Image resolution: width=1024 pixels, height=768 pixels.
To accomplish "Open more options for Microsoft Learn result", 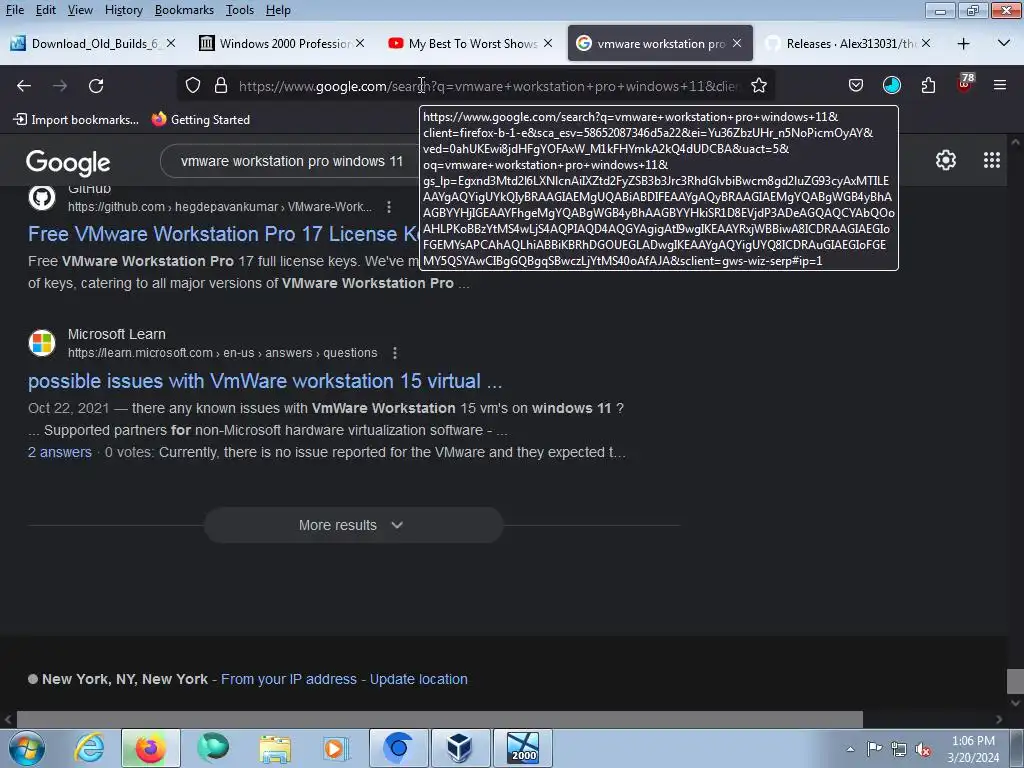I will (394, 353).
